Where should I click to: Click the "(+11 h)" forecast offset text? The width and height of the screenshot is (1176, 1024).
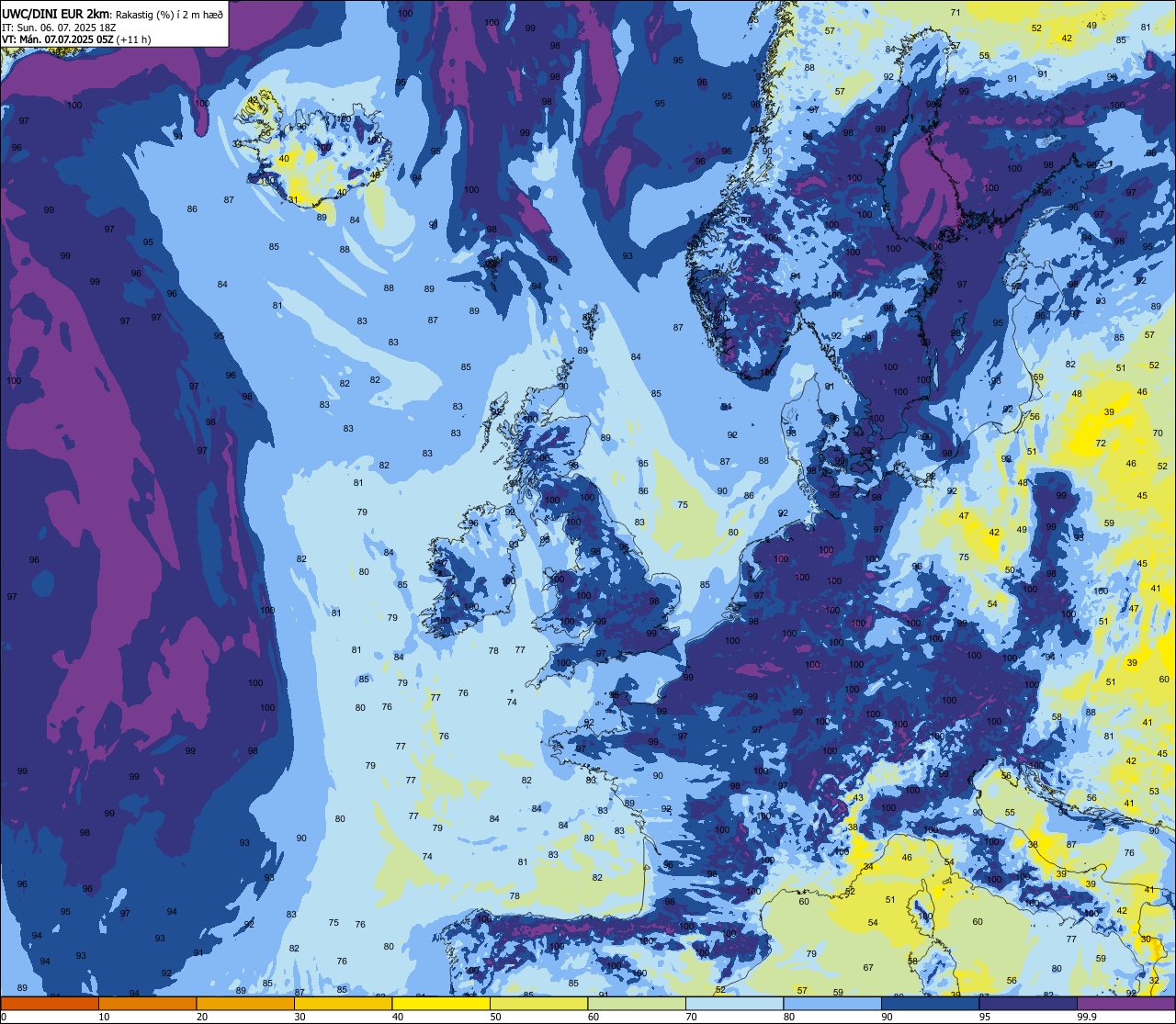click(134, 39)
